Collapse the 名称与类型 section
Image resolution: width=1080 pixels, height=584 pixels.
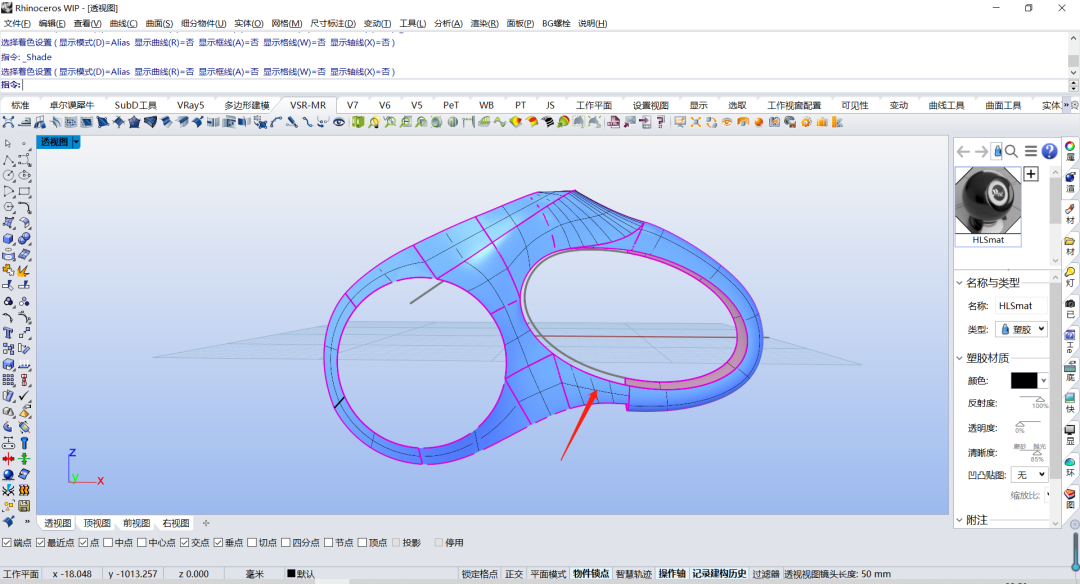coord(960,282)
